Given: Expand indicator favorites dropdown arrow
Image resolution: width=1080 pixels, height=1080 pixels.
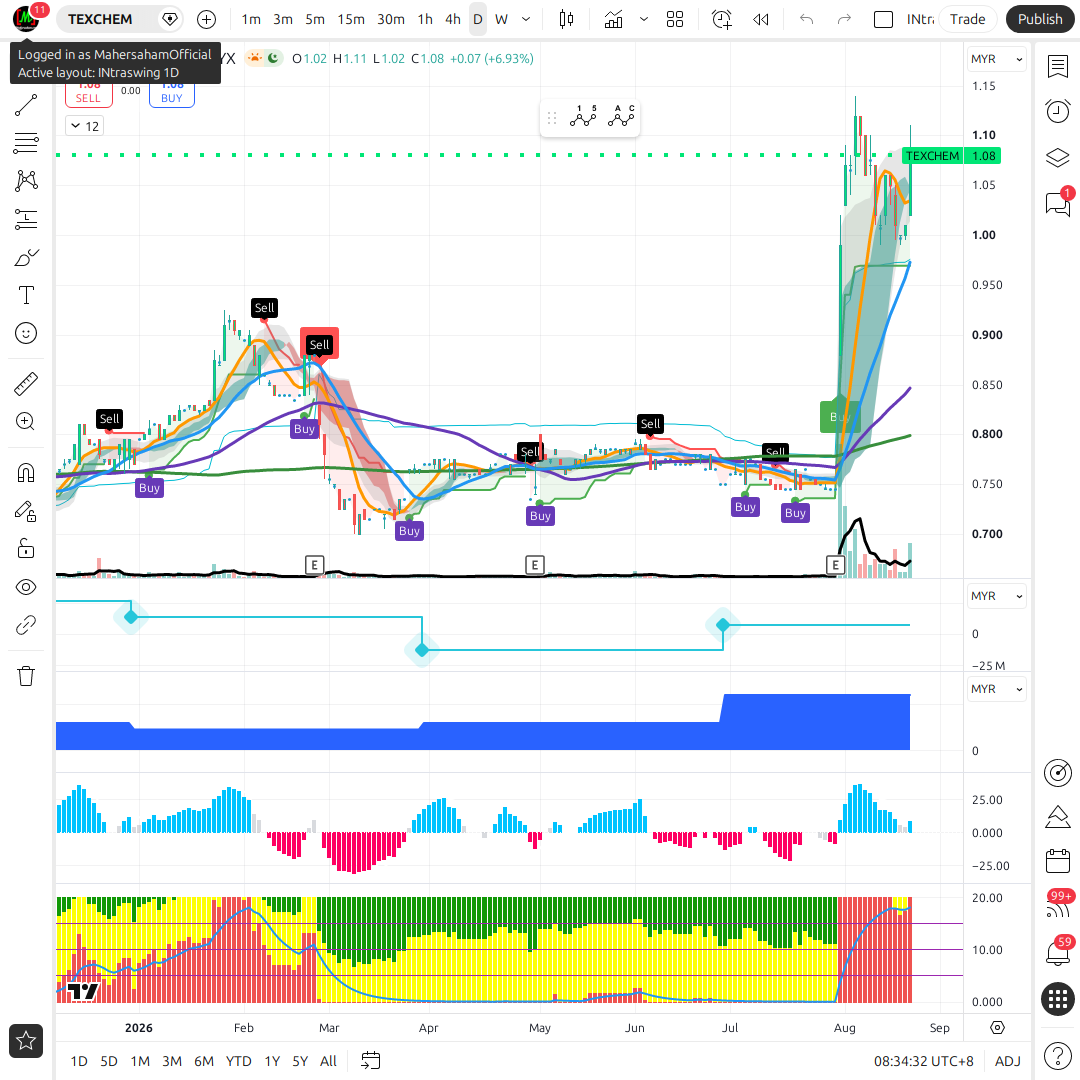Looking at the screenshot, I should (x=644, y=19).
